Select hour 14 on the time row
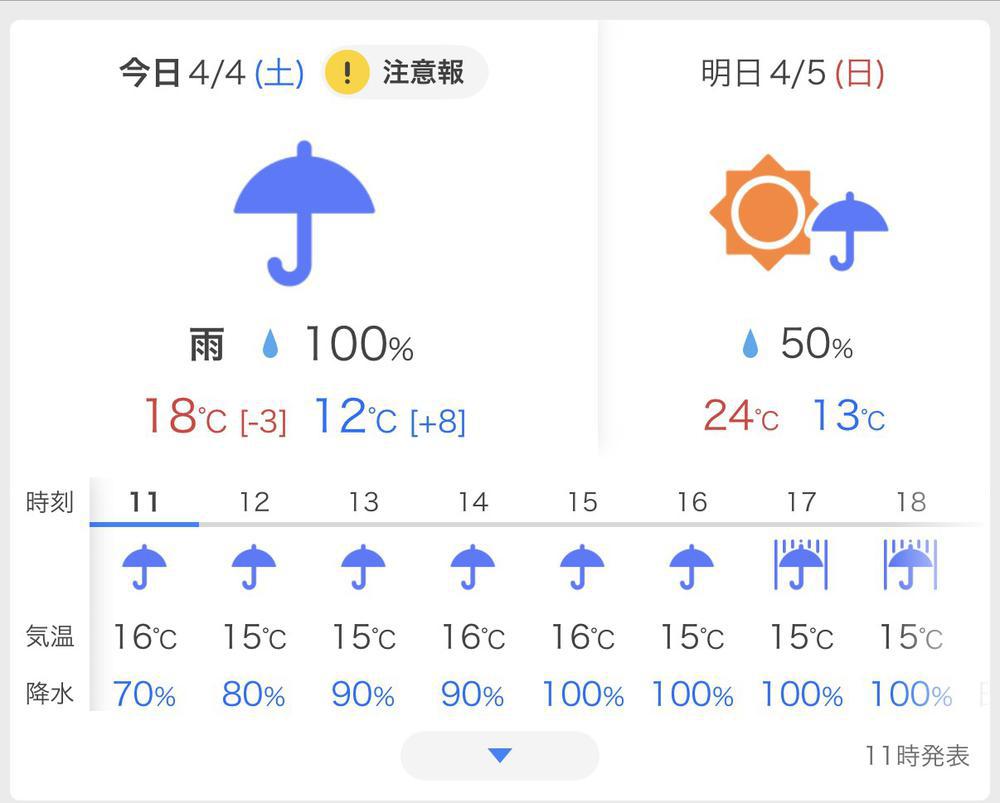 [x=473, y=502]
